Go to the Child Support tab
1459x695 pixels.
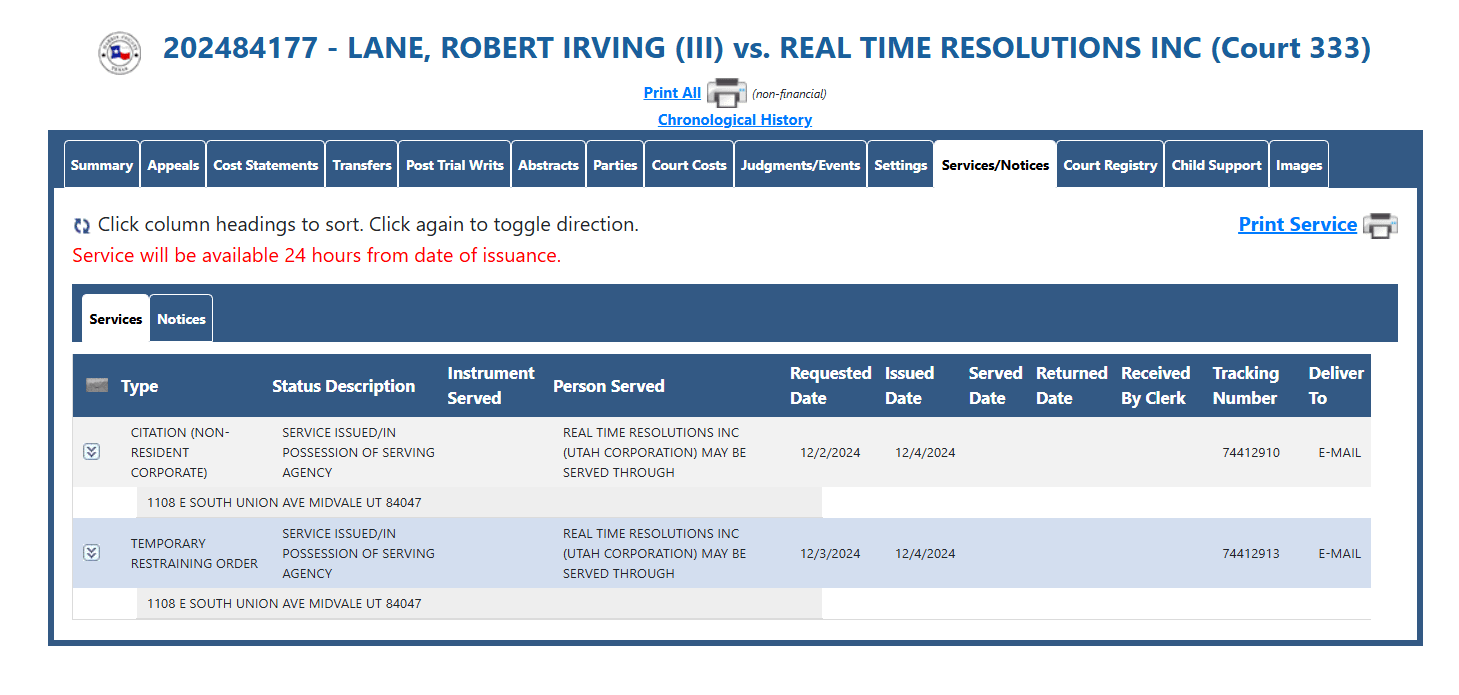coord(1217,165)
